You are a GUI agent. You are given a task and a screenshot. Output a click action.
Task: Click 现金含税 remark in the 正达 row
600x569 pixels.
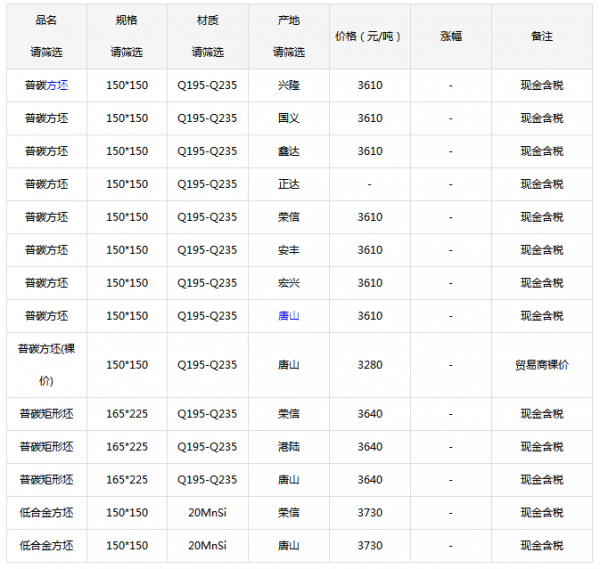pos(542,184)
